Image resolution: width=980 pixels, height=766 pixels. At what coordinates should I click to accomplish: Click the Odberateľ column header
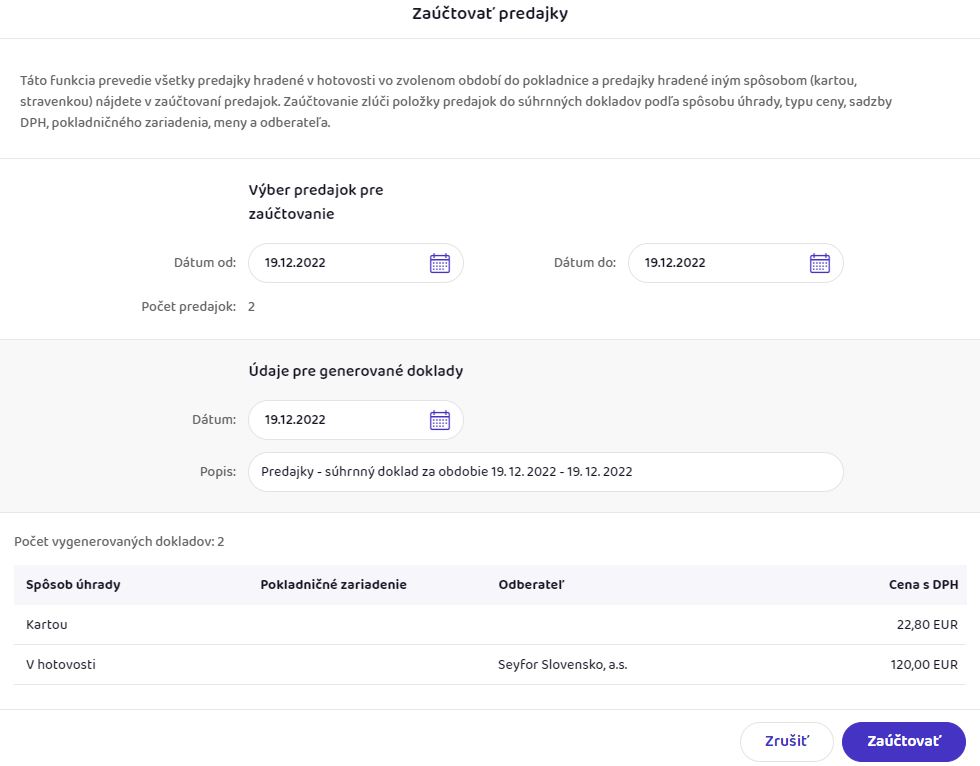(x=531, y=585)
